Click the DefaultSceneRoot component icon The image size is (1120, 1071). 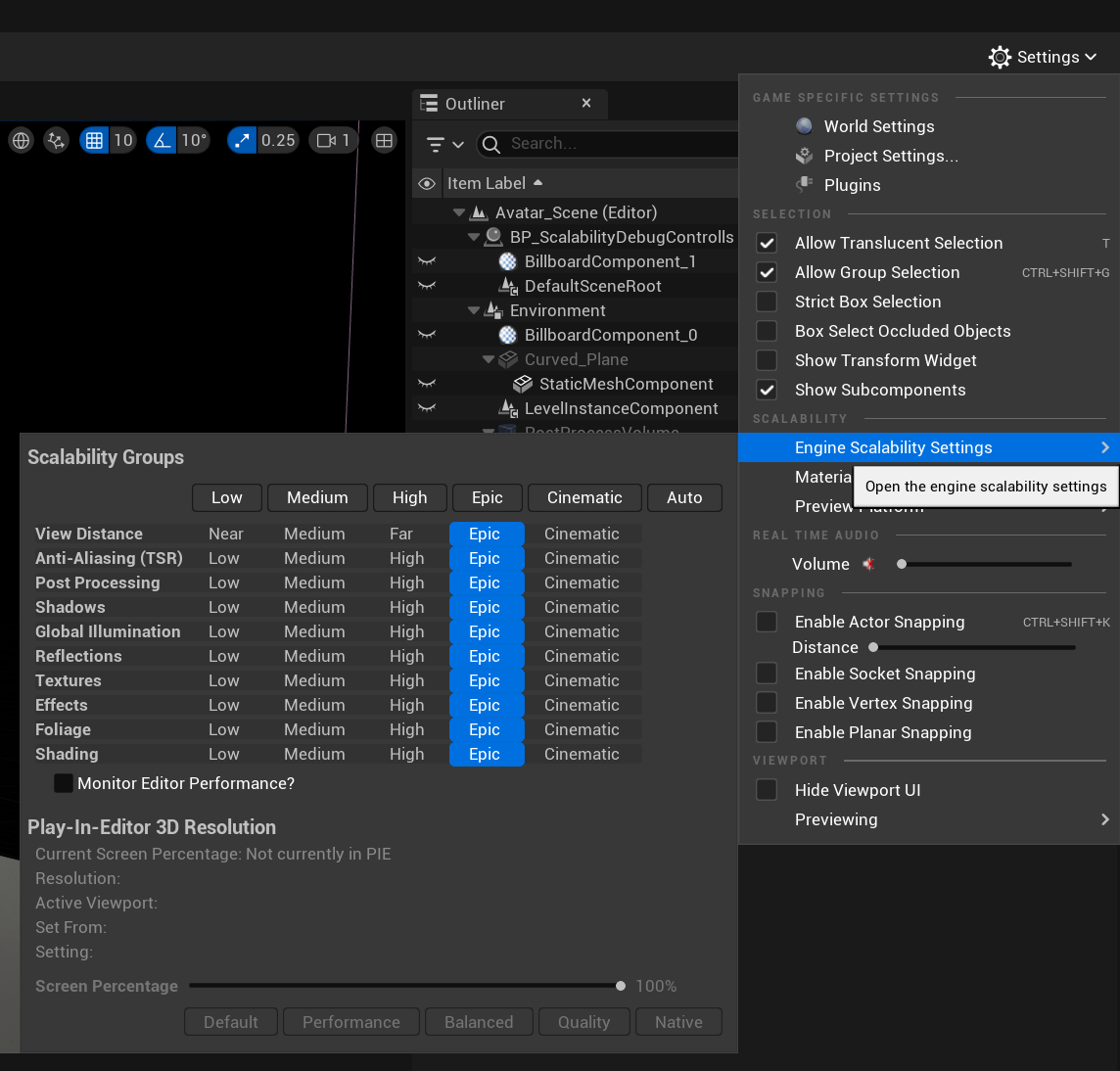(x=508, y=286)
